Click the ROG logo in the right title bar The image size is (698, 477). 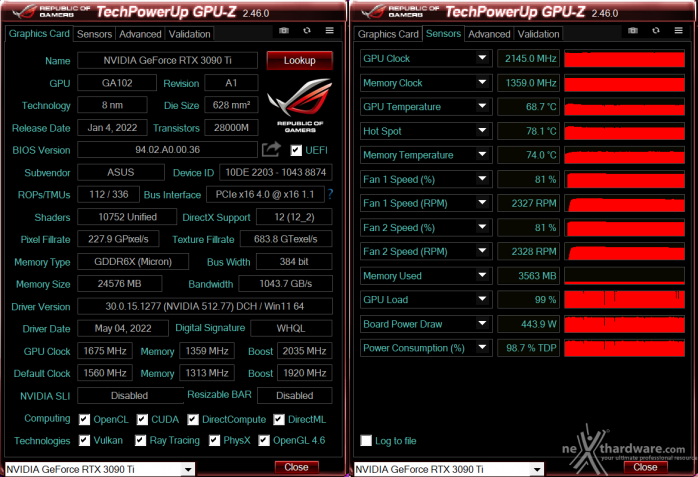(373, 11)
